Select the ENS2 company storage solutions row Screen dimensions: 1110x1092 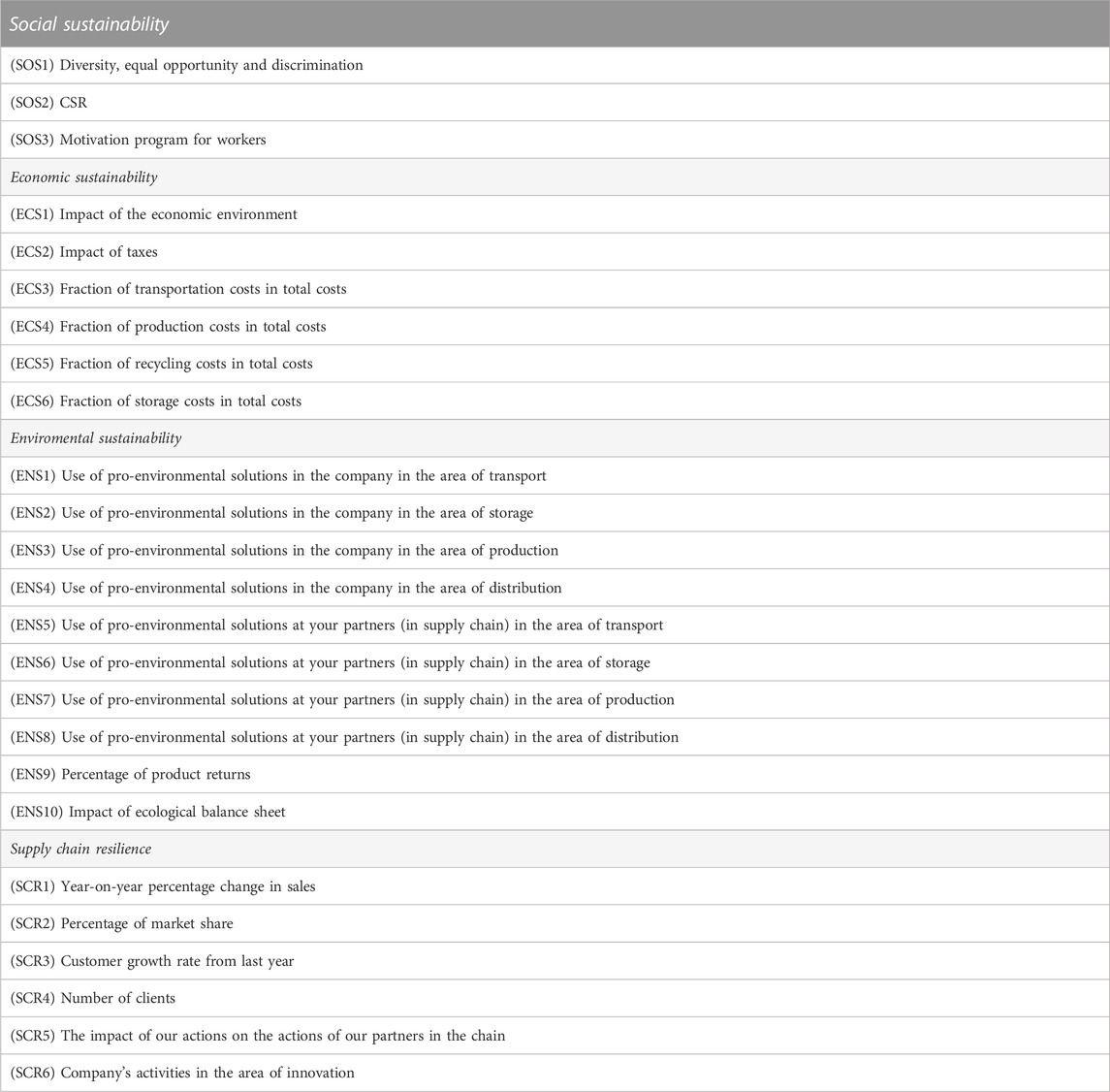[555, 513]
